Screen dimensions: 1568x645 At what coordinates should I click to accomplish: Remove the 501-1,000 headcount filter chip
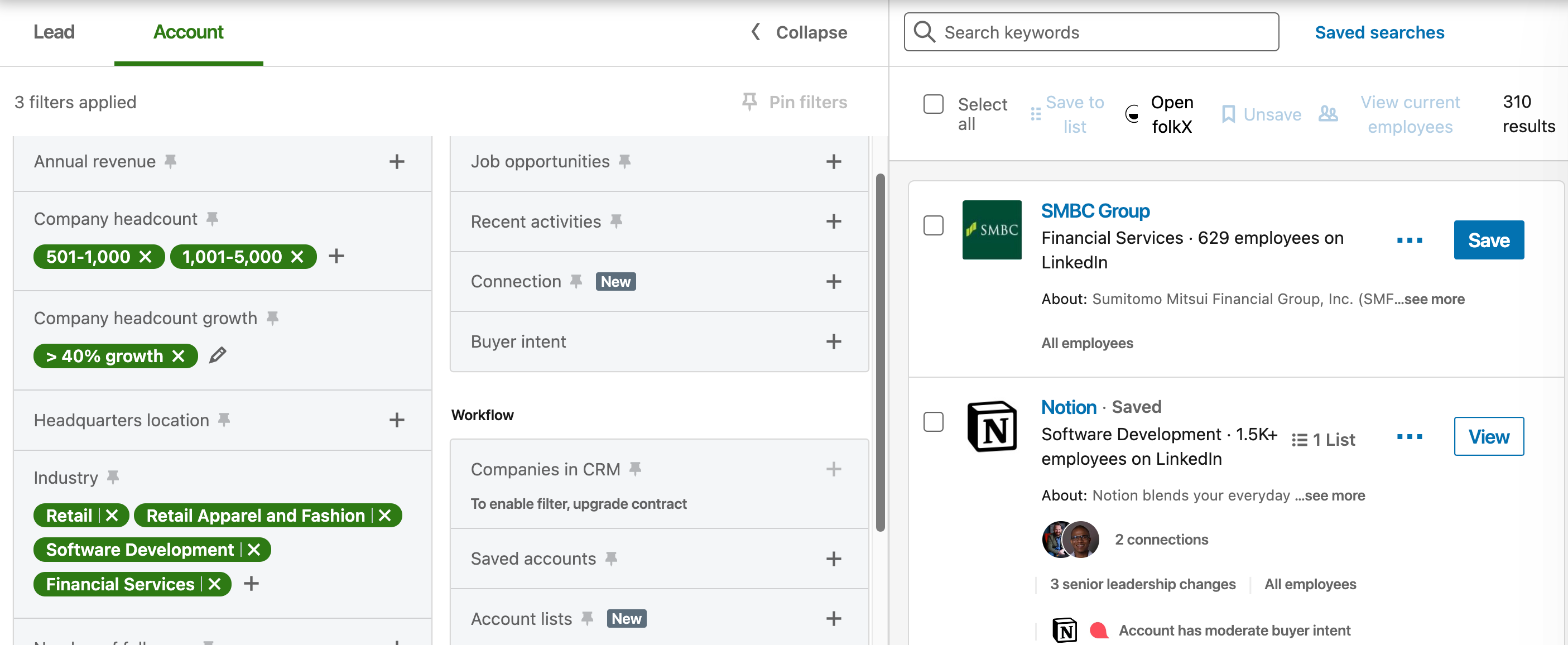click(146, 257)
